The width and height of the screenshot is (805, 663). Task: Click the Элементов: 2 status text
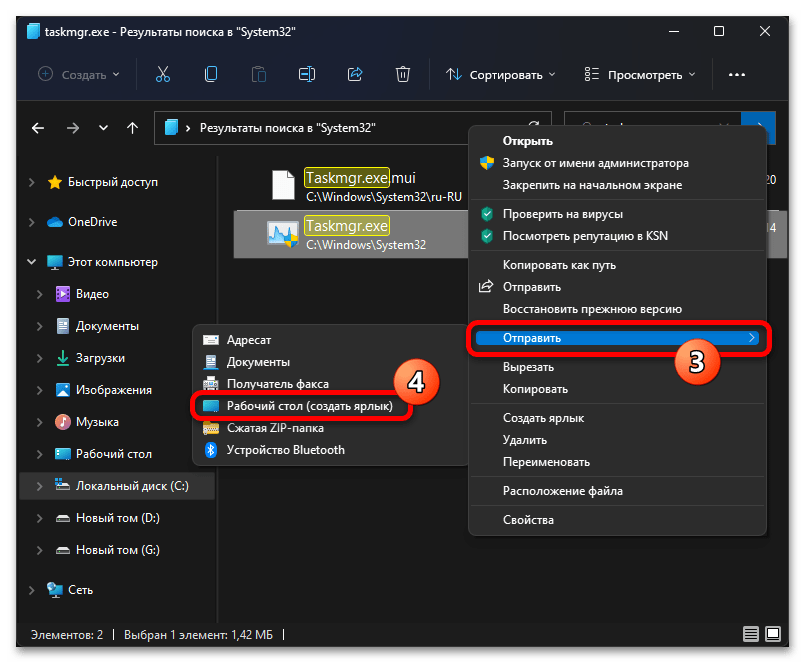tap(67, 635)
